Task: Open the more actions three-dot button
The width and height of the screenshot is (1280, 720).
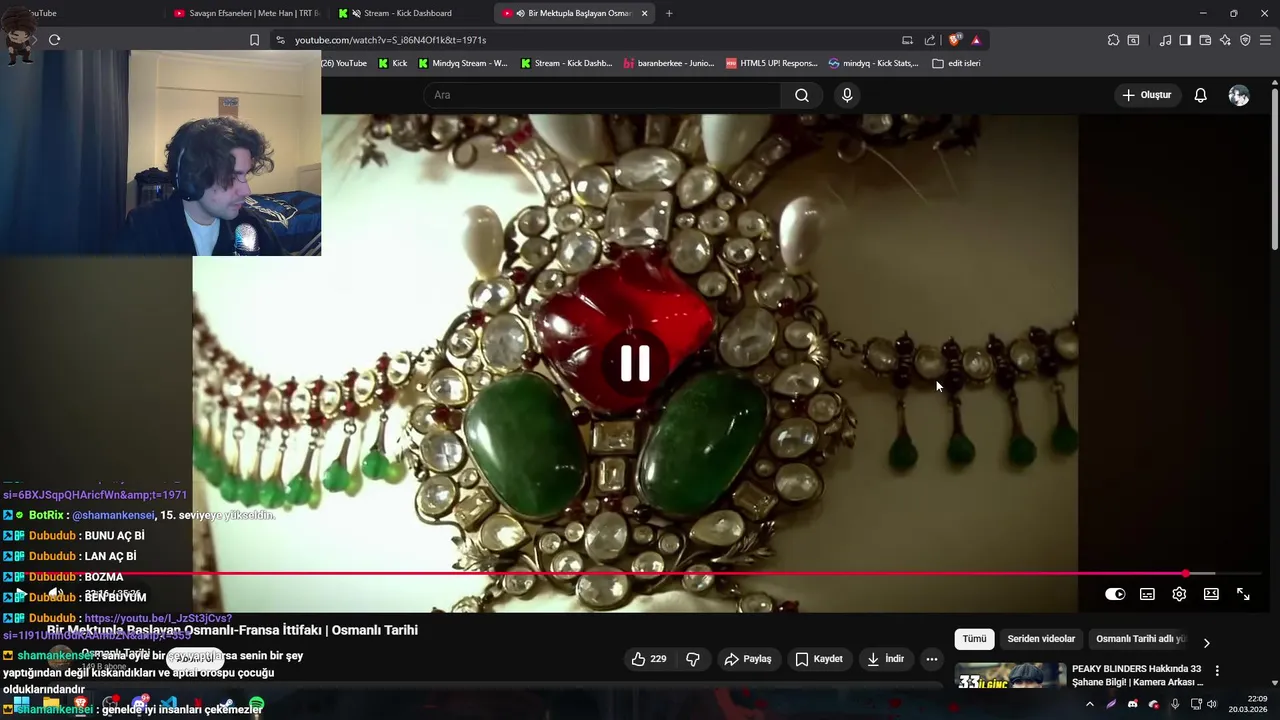Action: 932,659
